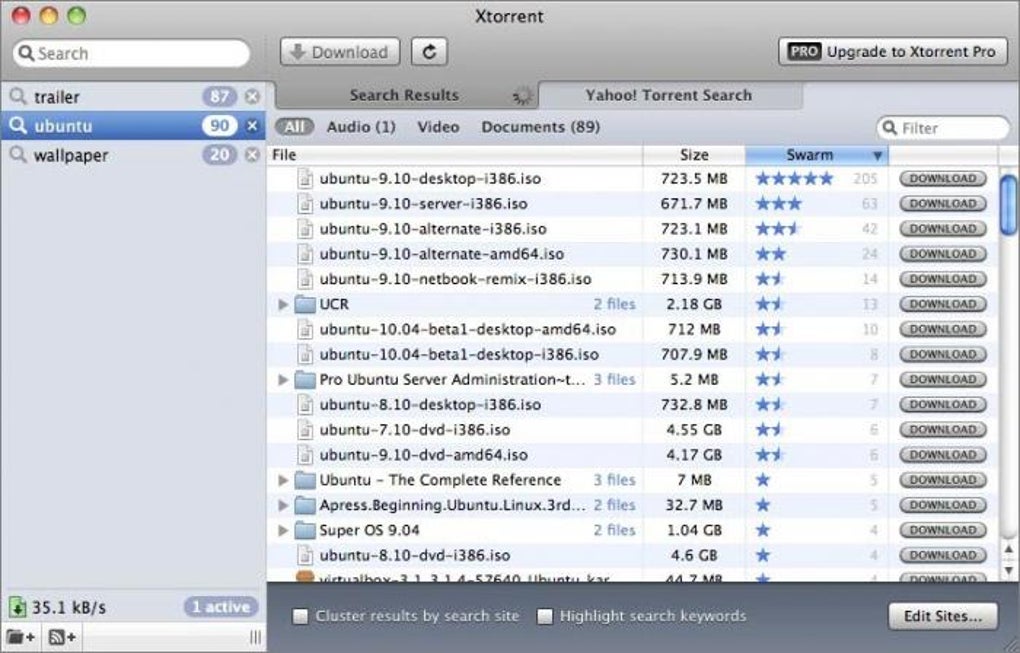The width and height of the screenshot is (1020, 653).
Task: Click file icon of ubuntu-9.10-desktop-i386.iso
Action: coord(305,178)
